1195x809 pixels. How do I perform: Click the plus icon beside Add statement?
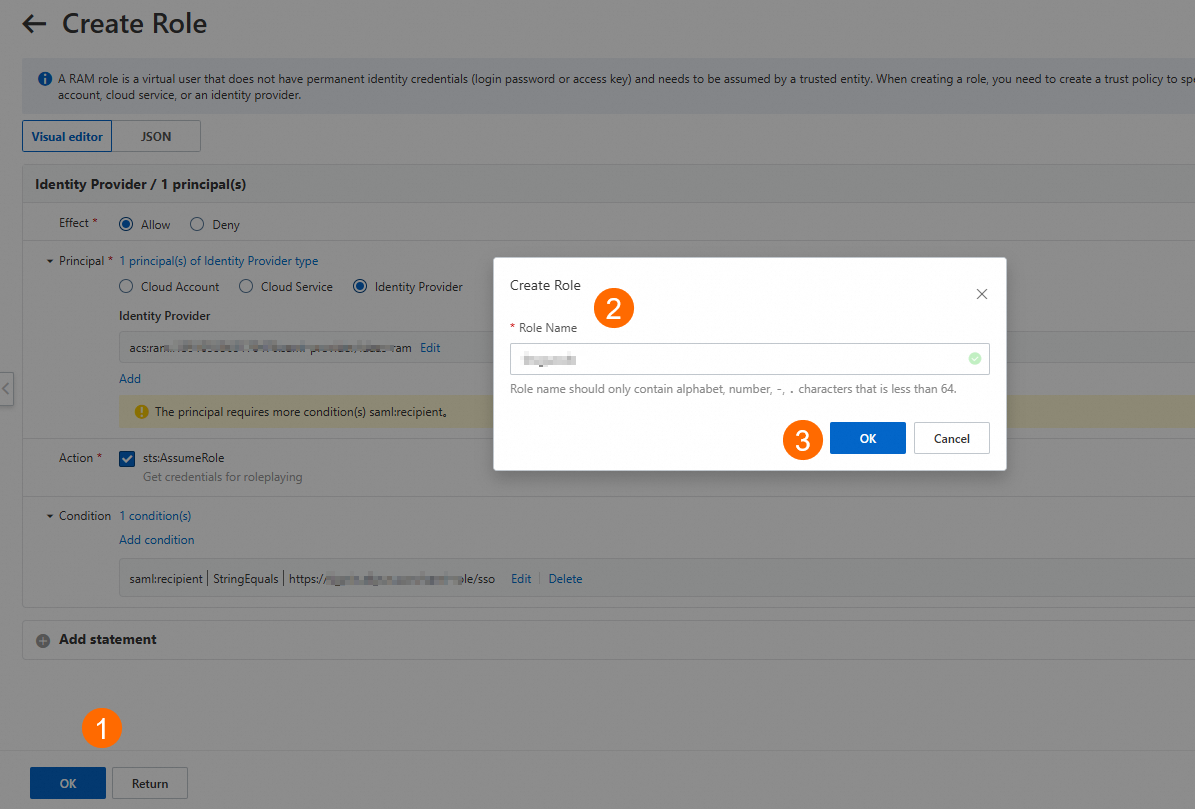click(x=43, y=641)
